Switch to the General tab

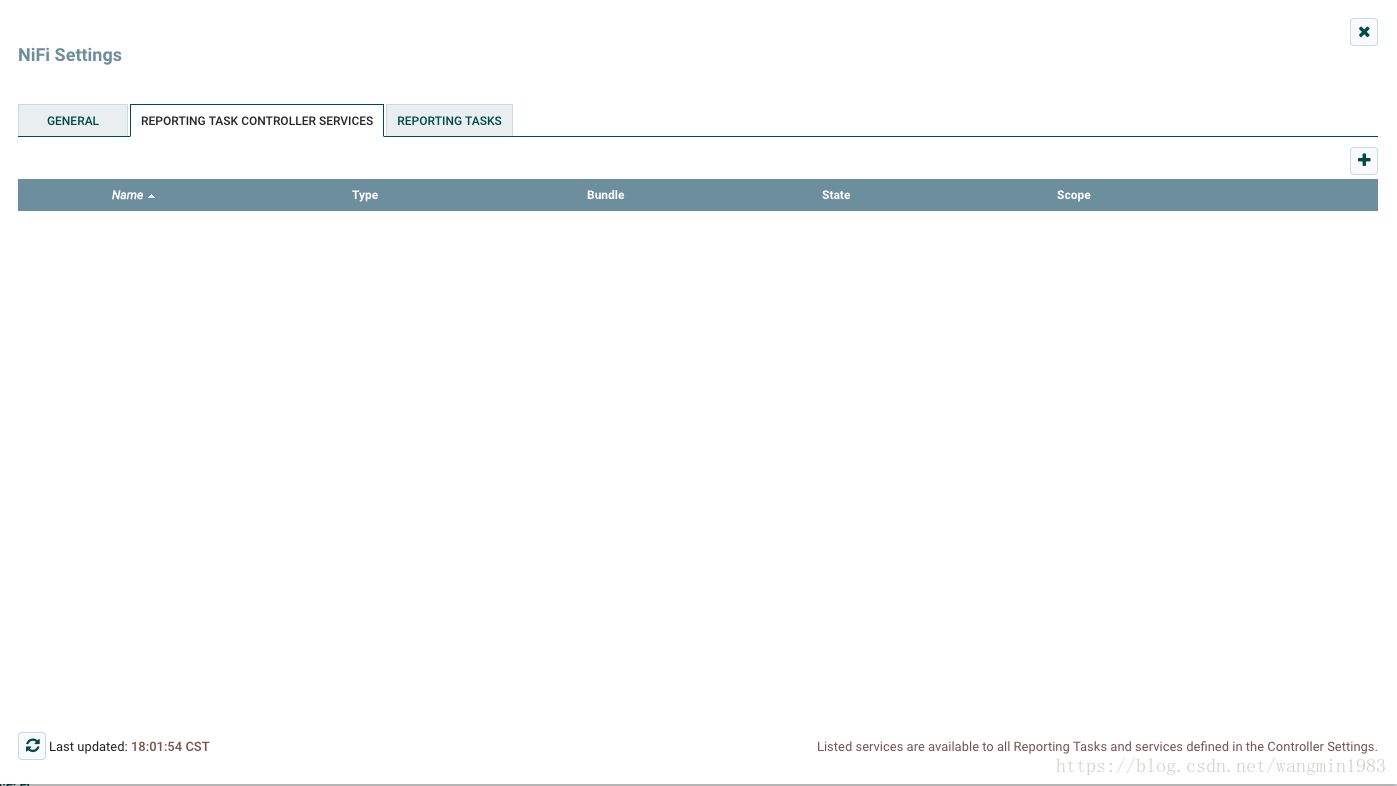tap(73, 121)
